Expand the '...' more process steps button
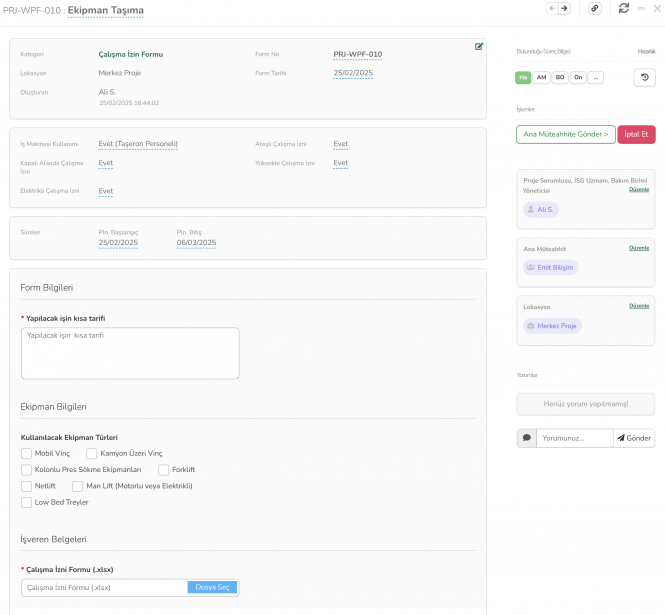Viewport: 665px width, 615px height. [x=595, y=77]
